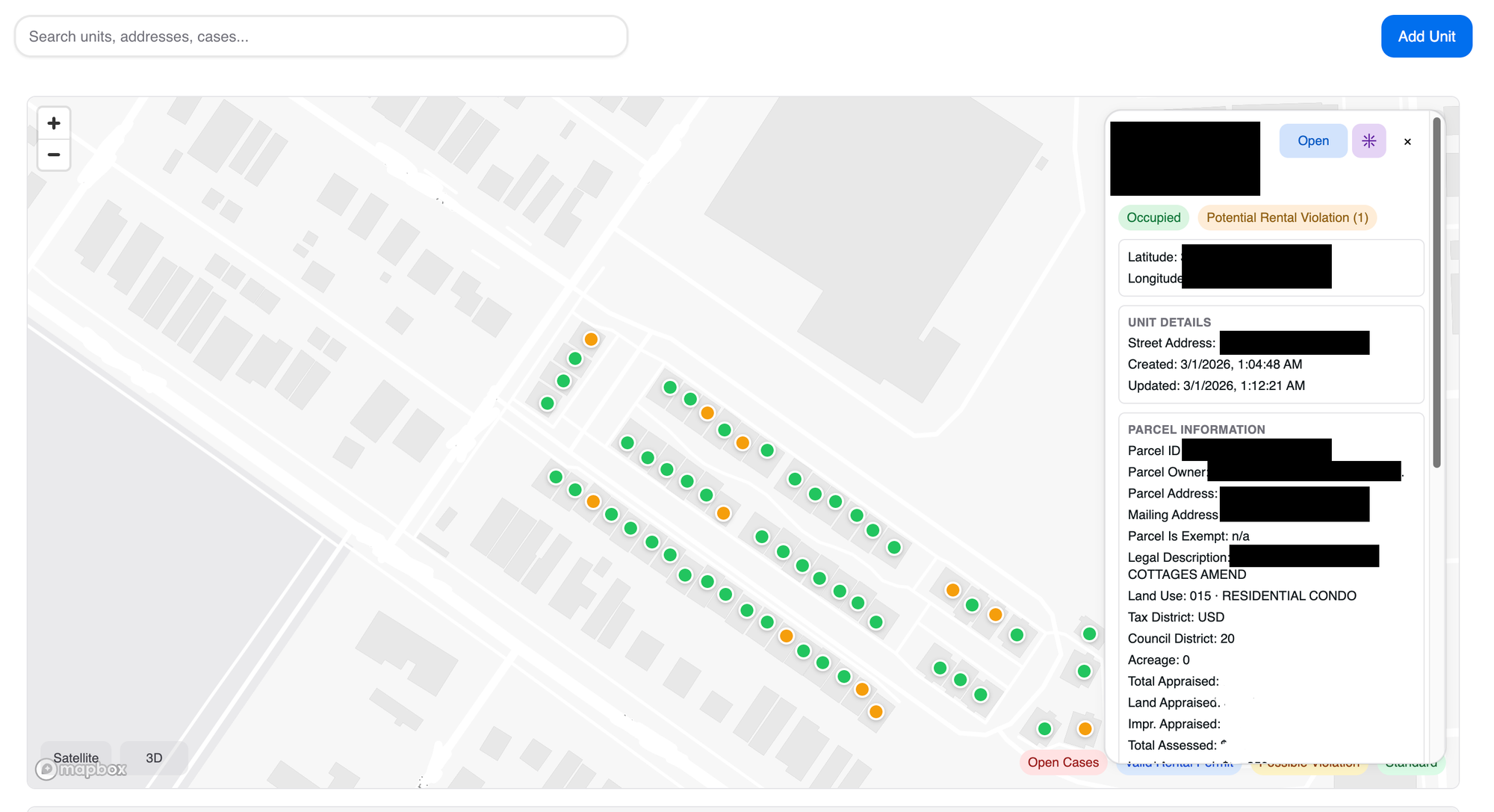Zoom in on the map
1494x812 pixels.
point(54,123)
